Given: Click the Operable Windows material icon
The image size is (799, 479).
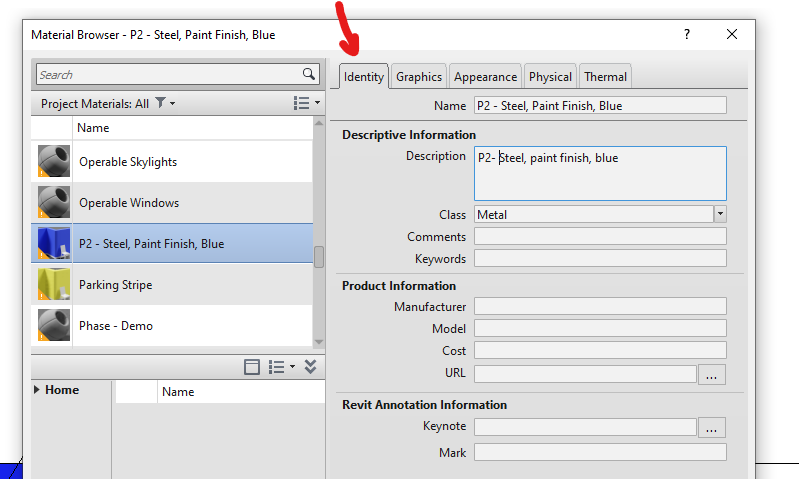Looking at the screenshot, I should click(x=51, y=203).
